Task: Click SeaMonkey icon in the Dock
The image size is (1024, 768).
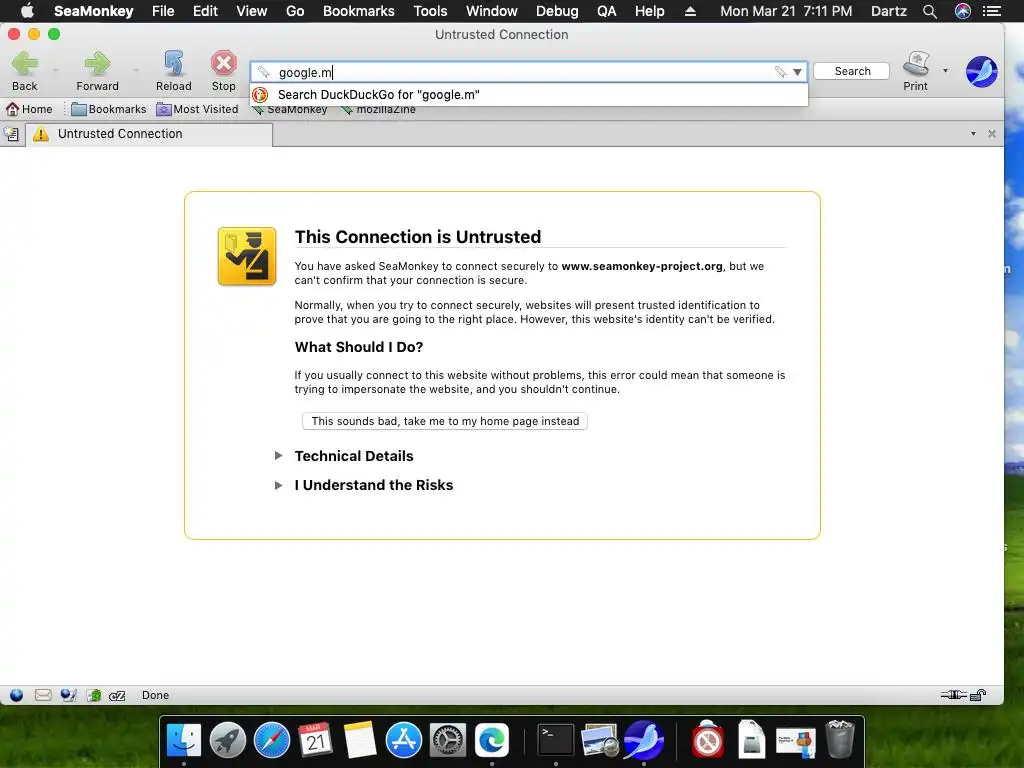Action: (x=643, y=740)
